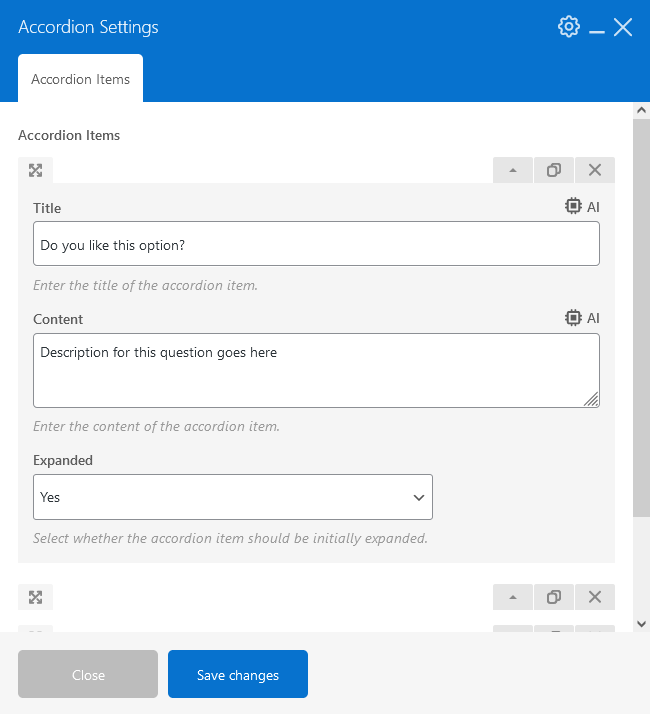Delete the first accordion item

point(595,170)
